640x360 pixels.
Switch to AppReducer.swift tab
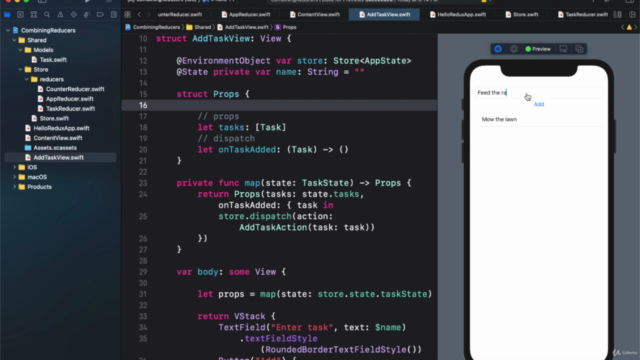coord(246,15)
